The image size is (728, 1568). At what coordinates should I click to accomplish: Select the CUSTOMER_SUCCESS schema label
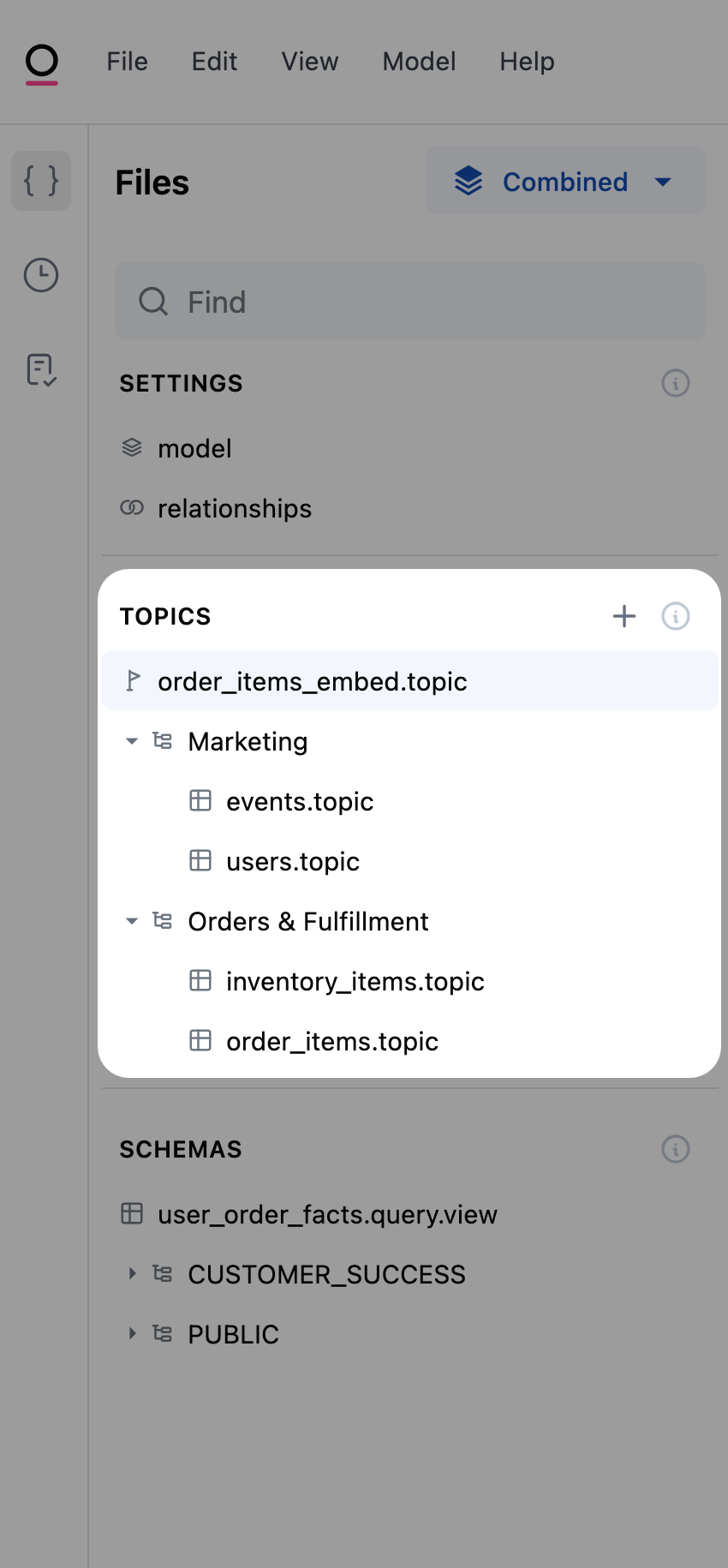click(326, 1274)
